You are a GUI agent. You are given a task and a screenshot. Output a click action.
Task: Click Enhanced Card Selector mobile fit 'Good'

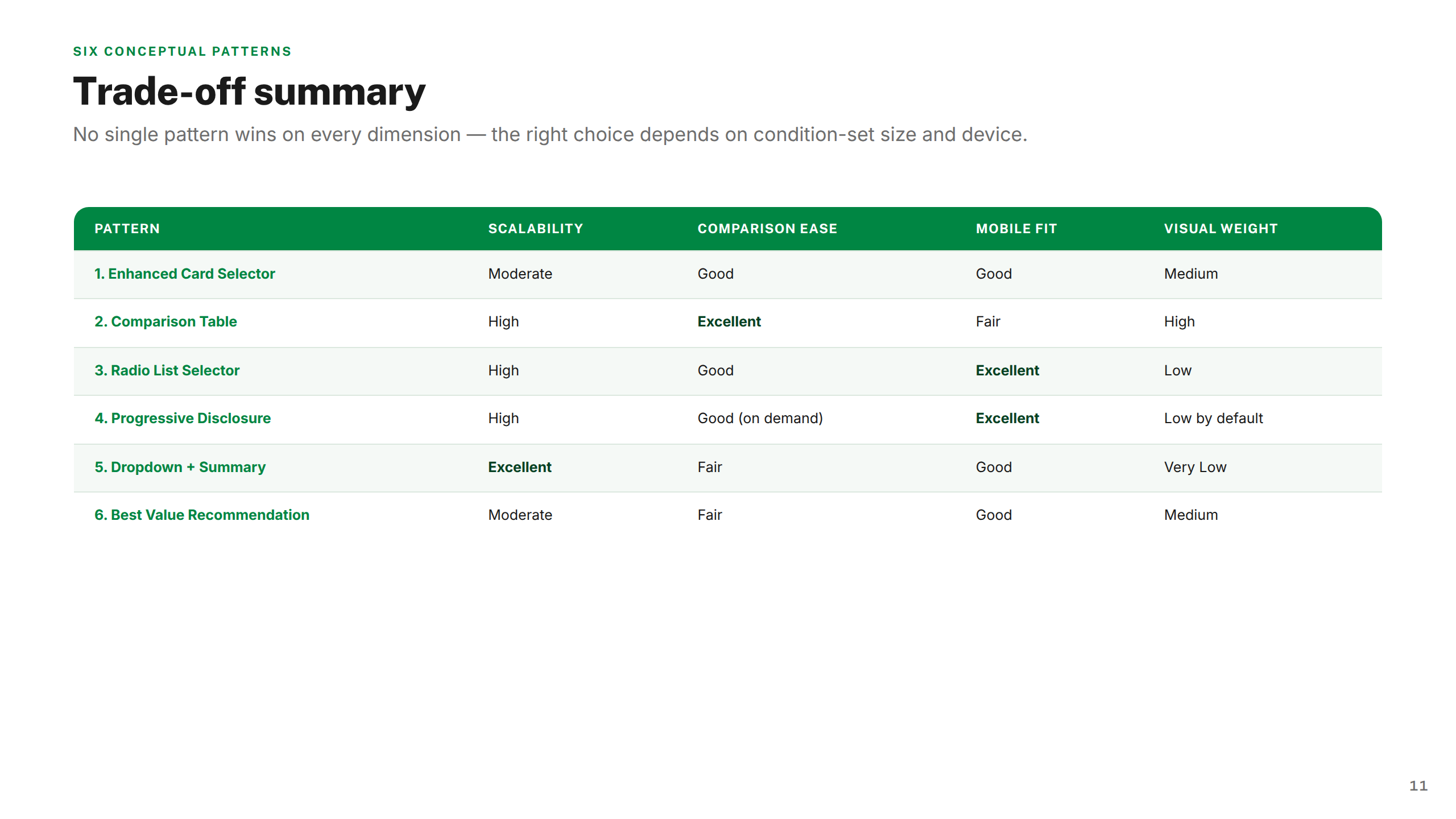pos(994,274)
